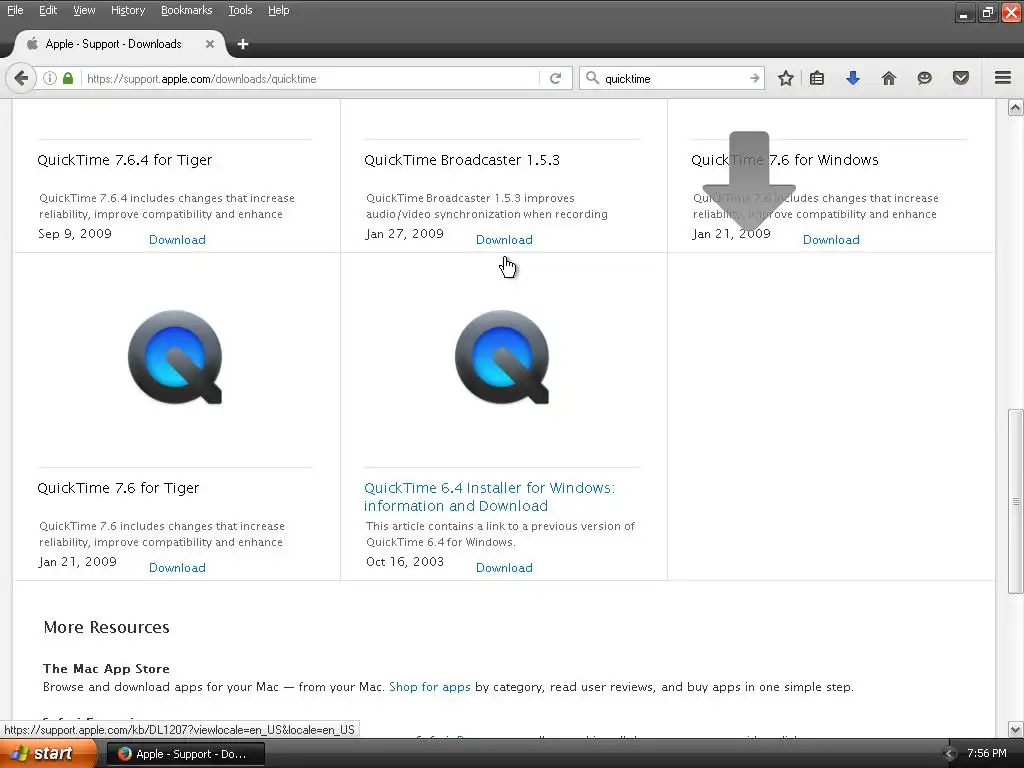Screen dimensions: 1024x768
Task: Close the Apple Support Downloads tab
Action: [x=210, y=44]
